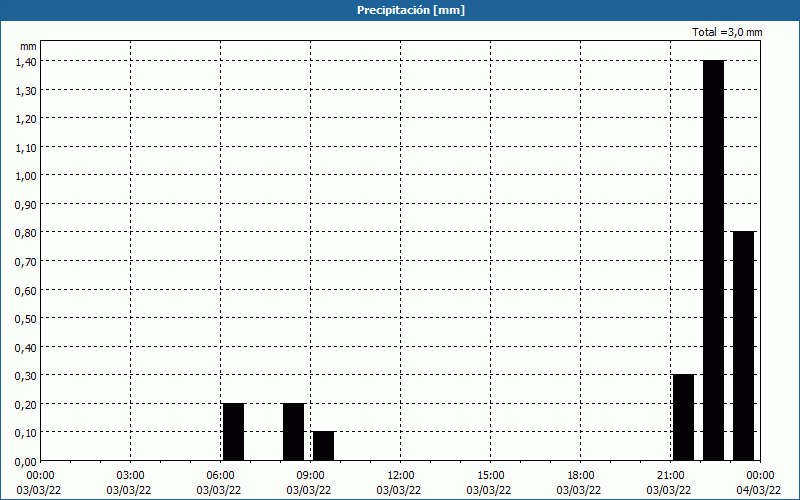The image size is (800, 500).
Task: Select the 1,00 y-axis label
Action: [x=27, y=176]
